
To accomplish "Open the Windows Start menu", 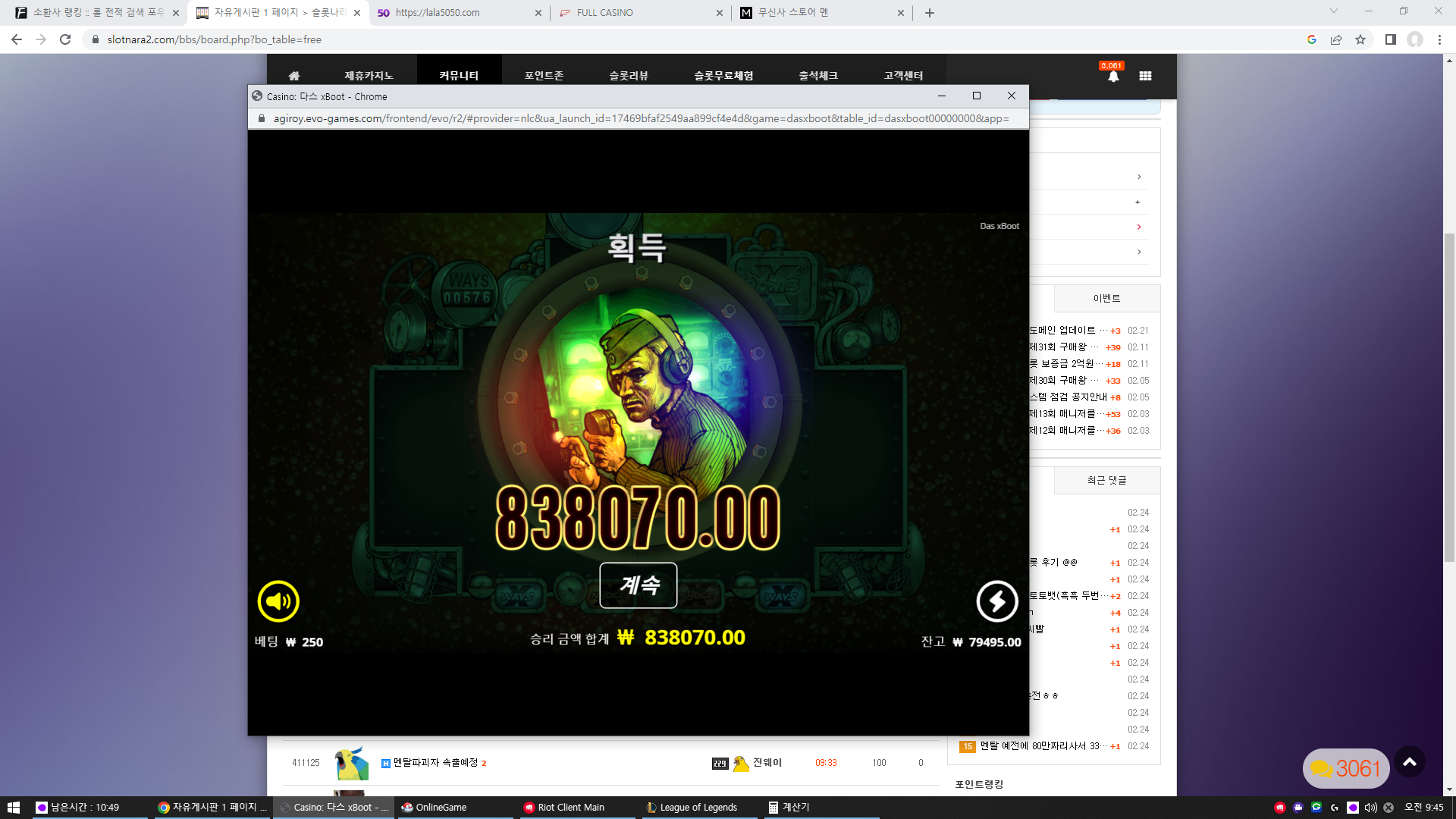I will (14, 808).
